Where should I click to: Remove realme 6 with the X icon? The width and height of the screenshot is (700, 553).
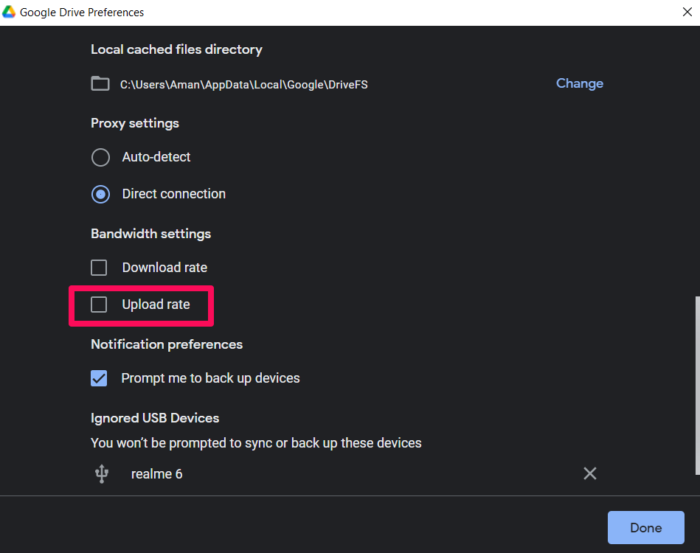point(590,474)
